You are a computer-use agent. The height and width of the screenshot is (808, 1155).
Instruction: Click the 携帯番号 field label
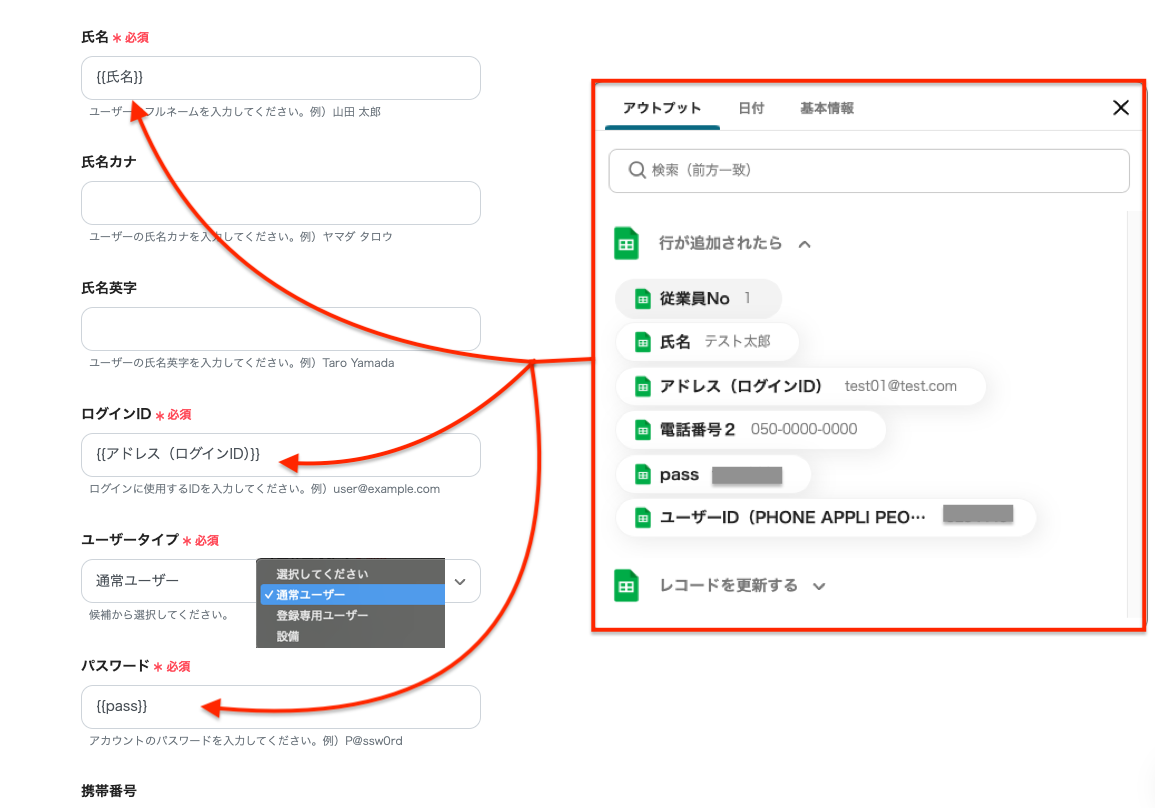tap(109, 791)
